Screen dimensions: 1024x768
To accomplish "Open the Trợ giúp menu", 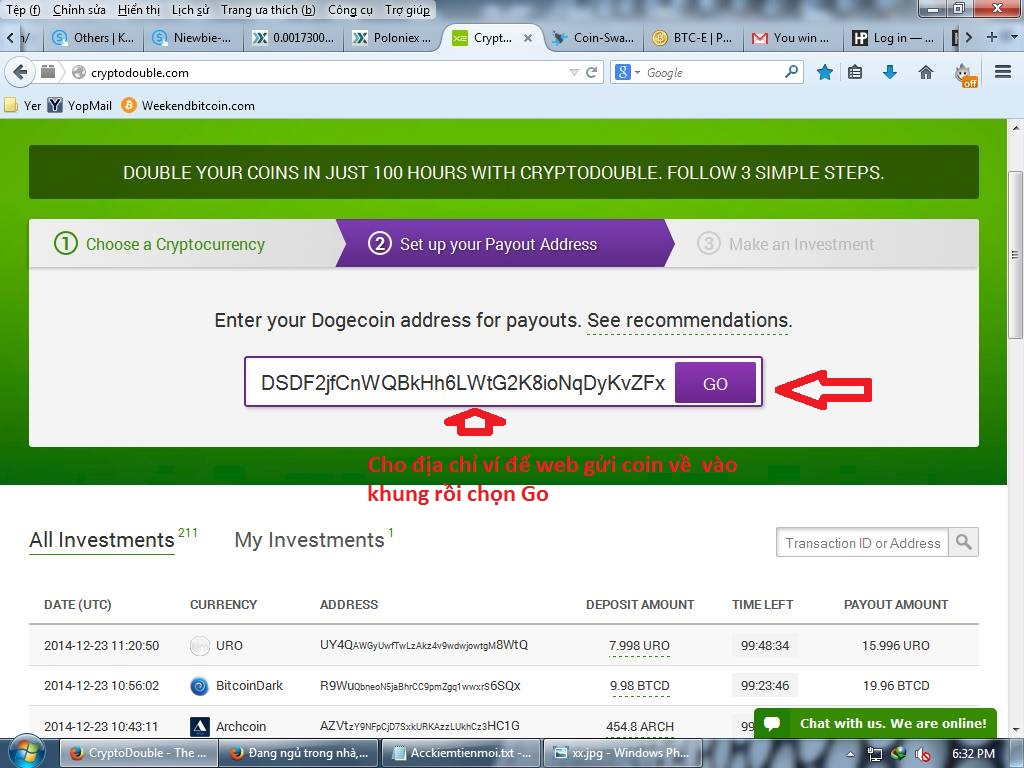I will (408, 10).
